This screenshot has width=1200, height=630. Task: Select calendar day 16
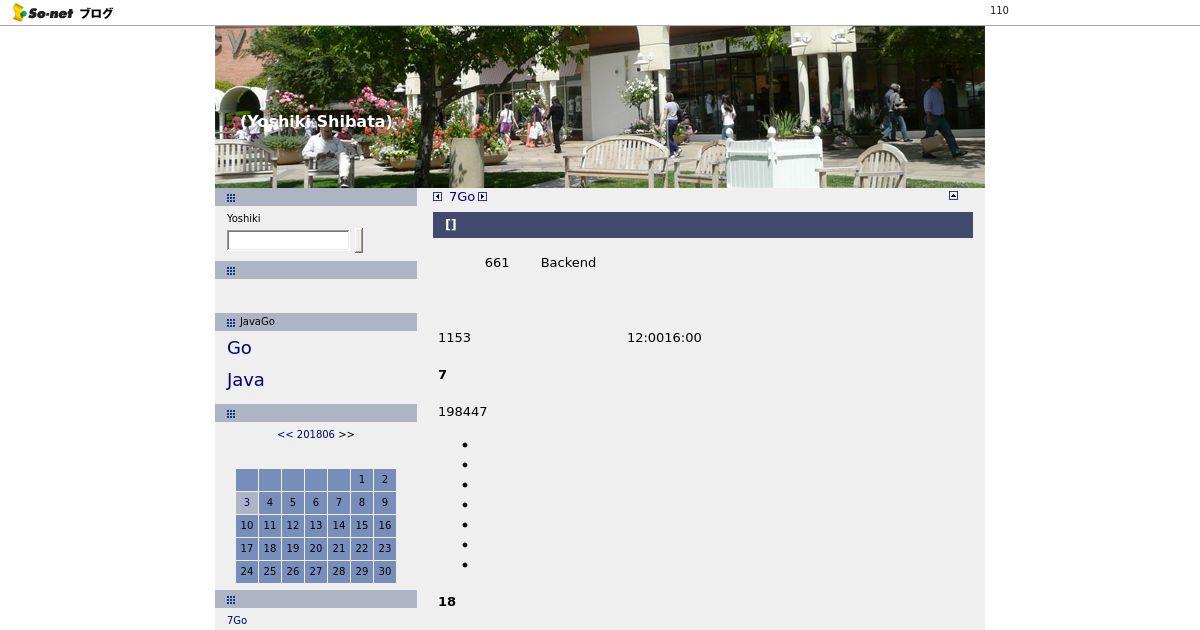pyautogui.click(x=385, y=526)
